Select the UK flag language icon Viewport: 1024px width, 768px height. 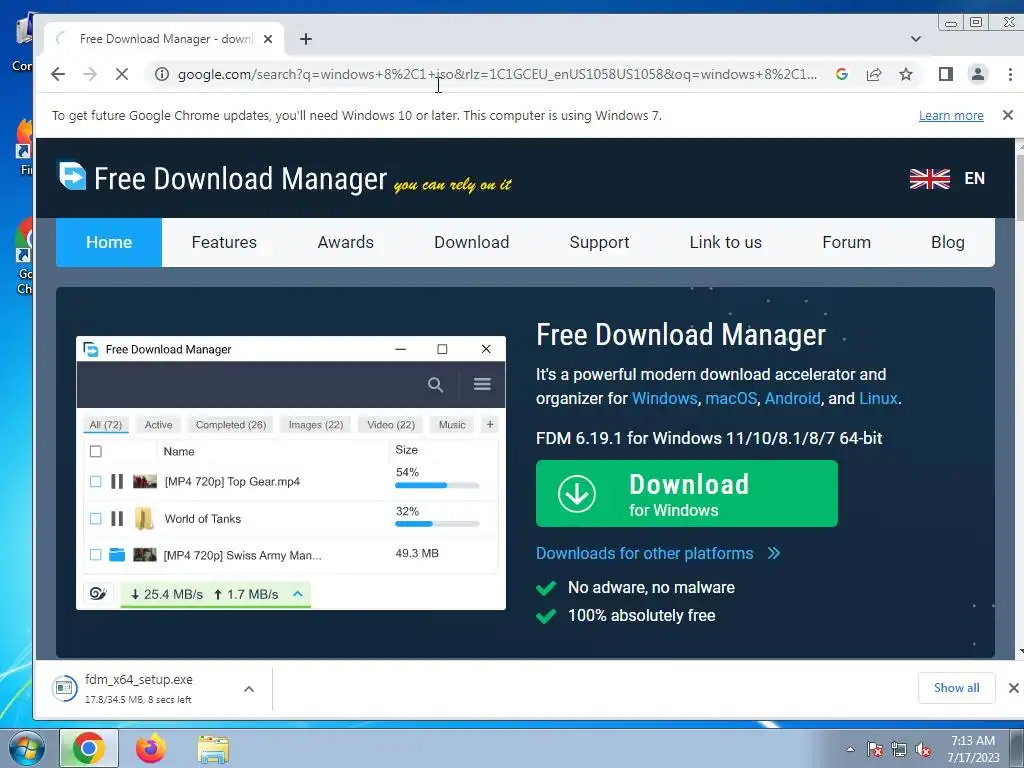point(929,178)
